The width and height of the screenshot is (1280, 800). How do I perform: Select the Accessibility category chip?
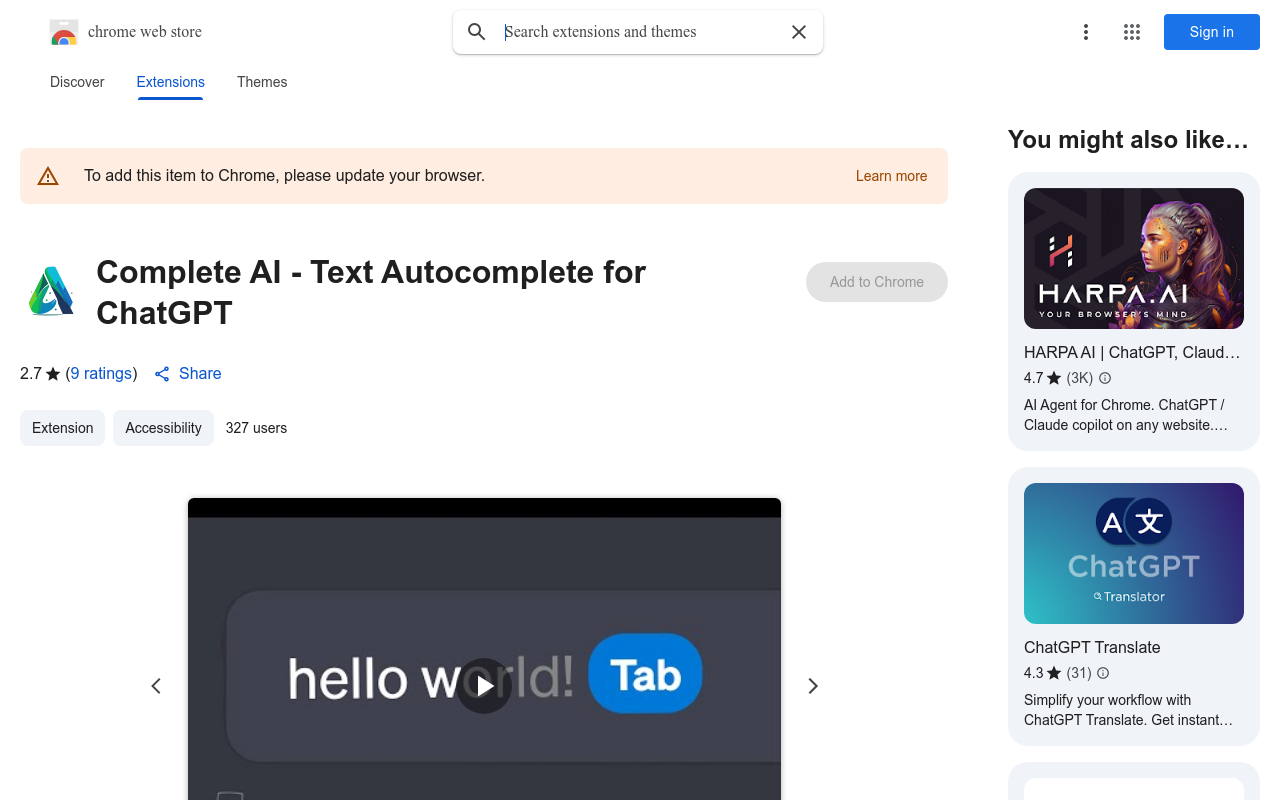pyautogui.click(x=163, y=428)
